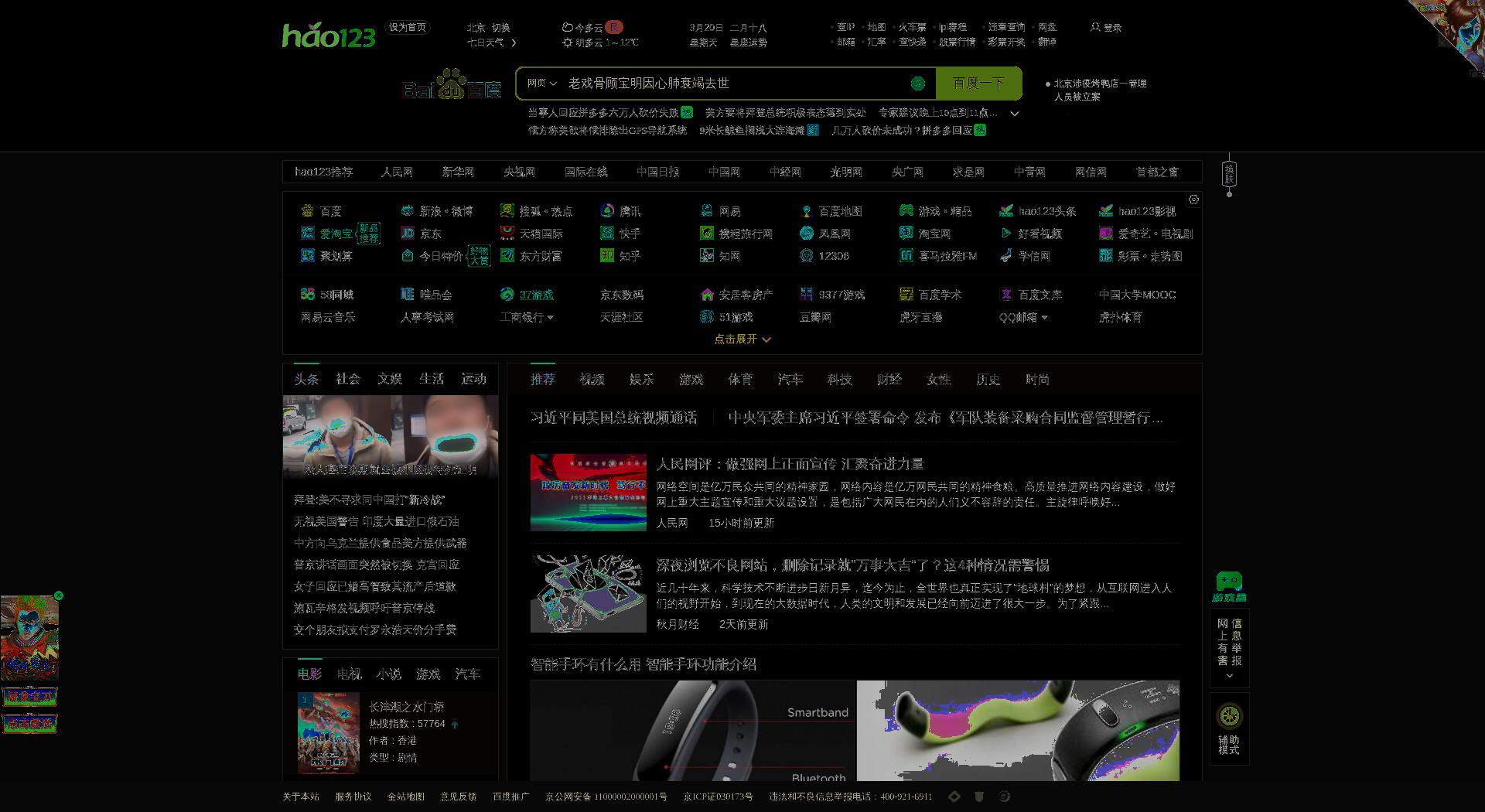The width and height of the screenshot is (1485, 812).
Task: Open 星座运势 link
Action: [749, 43]
